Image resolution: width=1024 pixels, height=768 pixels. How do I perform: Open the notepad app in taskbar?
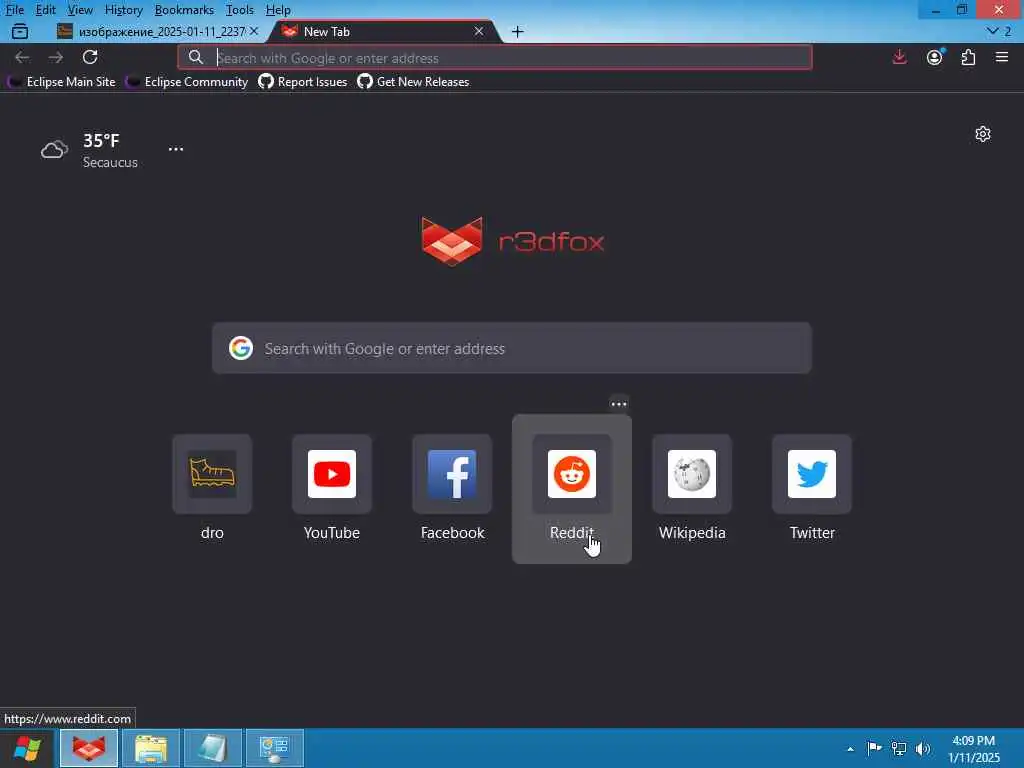[213, 748]
